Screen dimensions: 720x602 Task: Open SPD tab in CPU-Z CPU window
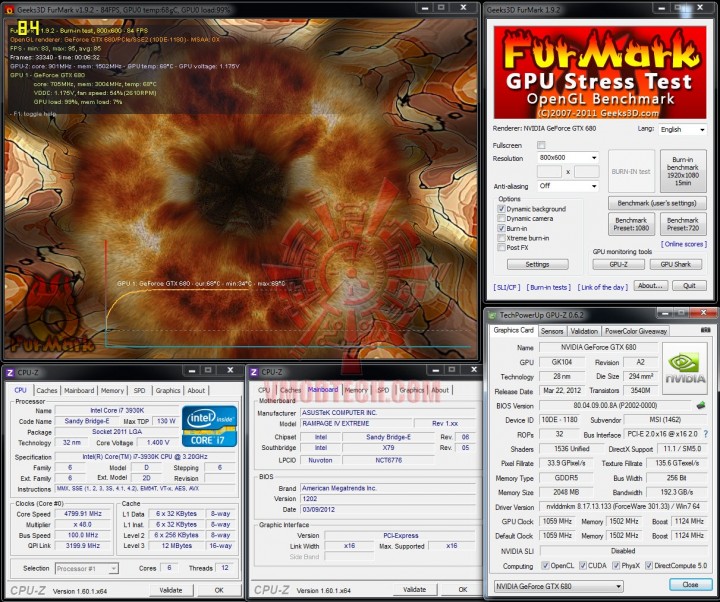[x=139, y=390]
